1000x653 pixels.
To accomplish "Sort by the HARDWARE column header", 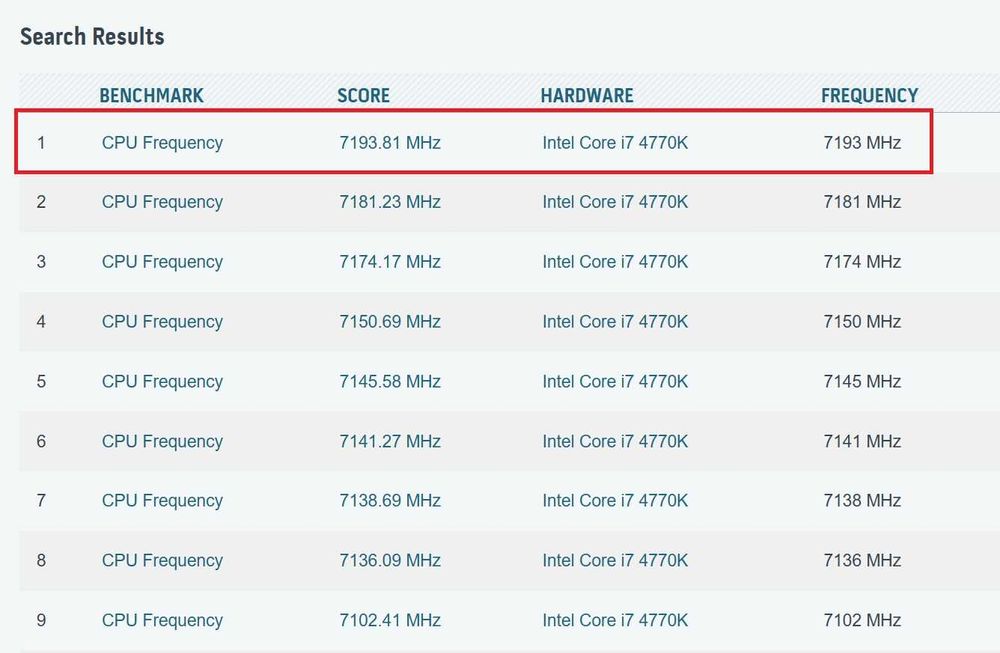I will pos(587,96).
